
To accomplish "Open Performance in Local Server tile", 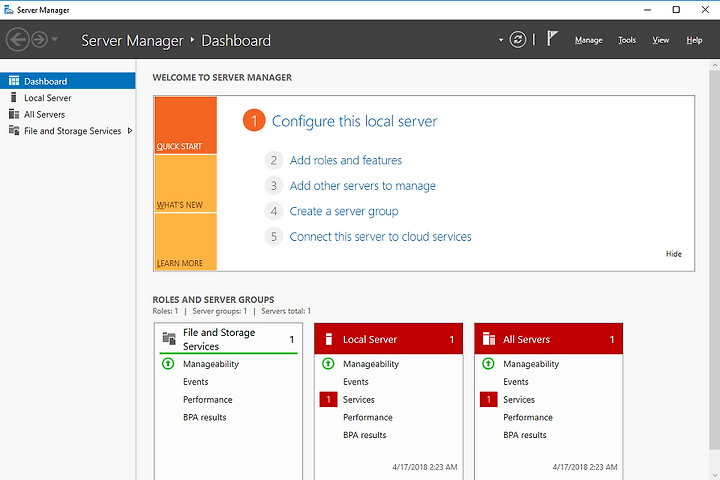I will [368, 418].
